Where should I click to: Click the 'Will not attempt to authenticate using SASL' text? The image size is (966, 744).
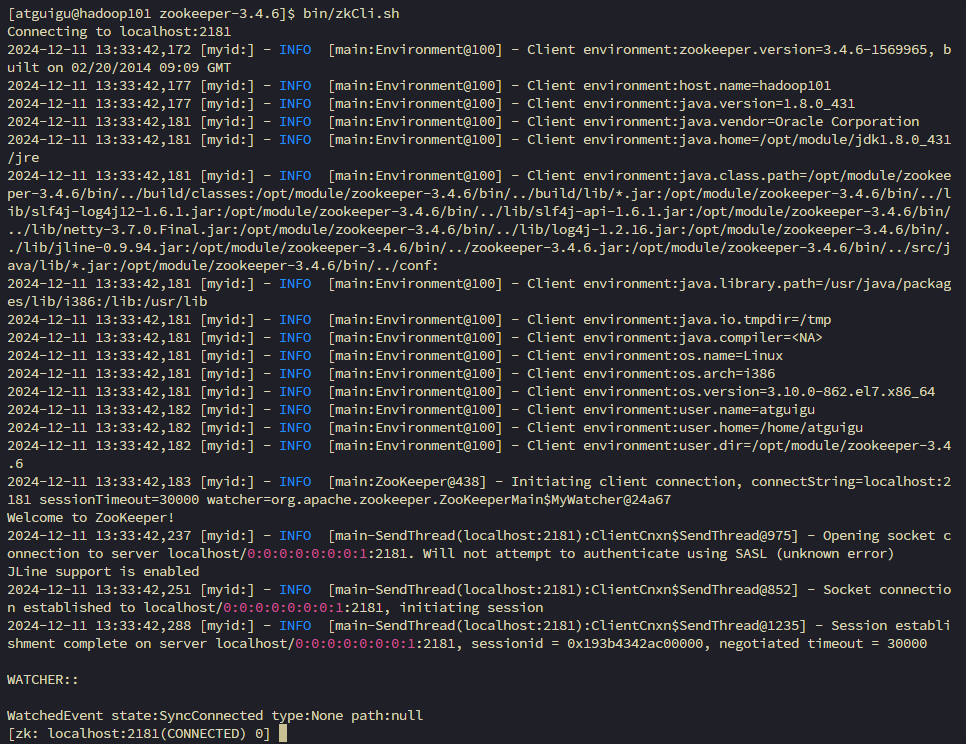pos(595,554)
